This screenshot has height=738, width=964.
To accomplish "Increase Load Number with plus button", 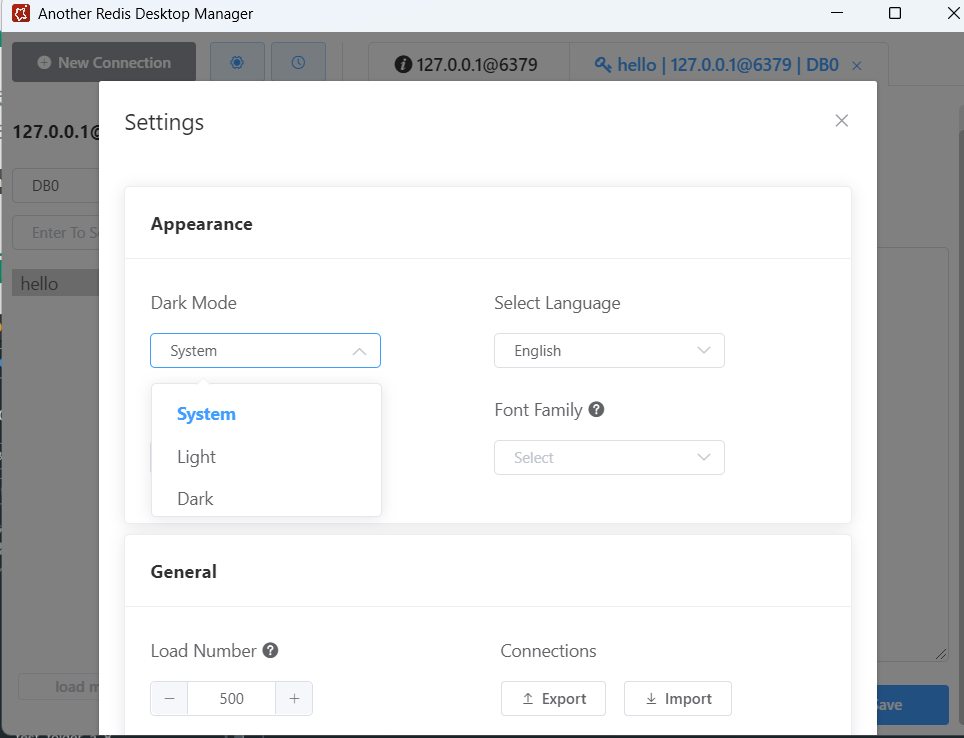I will point(294,699).
